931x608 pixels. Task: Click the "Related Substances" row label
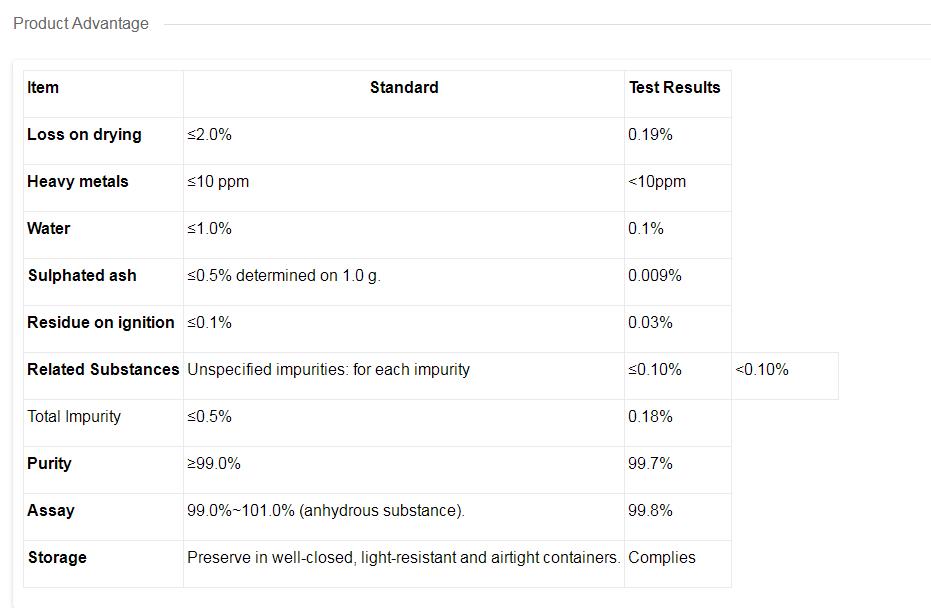click(103, 369)
